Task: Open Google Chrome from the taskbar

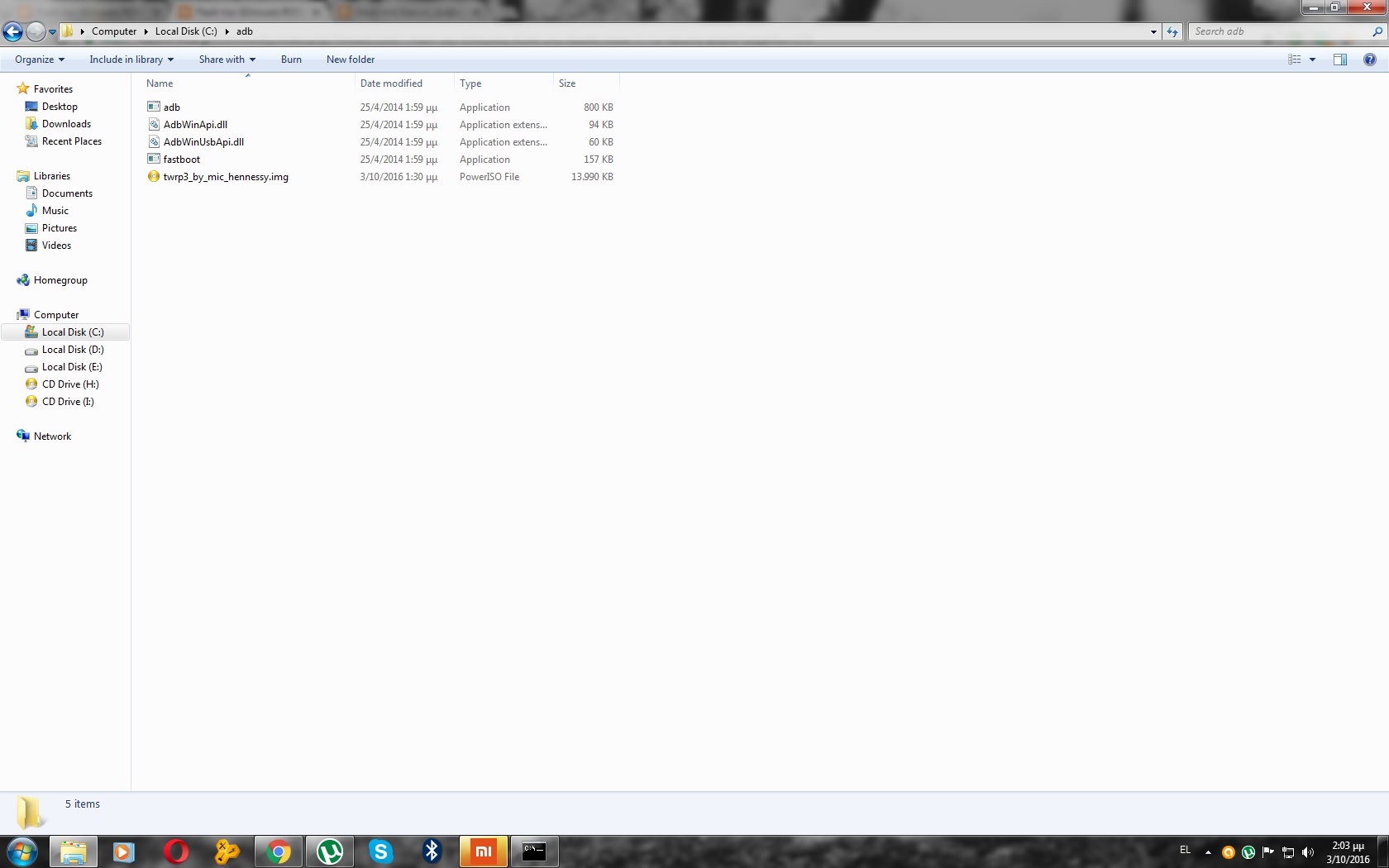Action: [279, 851]
